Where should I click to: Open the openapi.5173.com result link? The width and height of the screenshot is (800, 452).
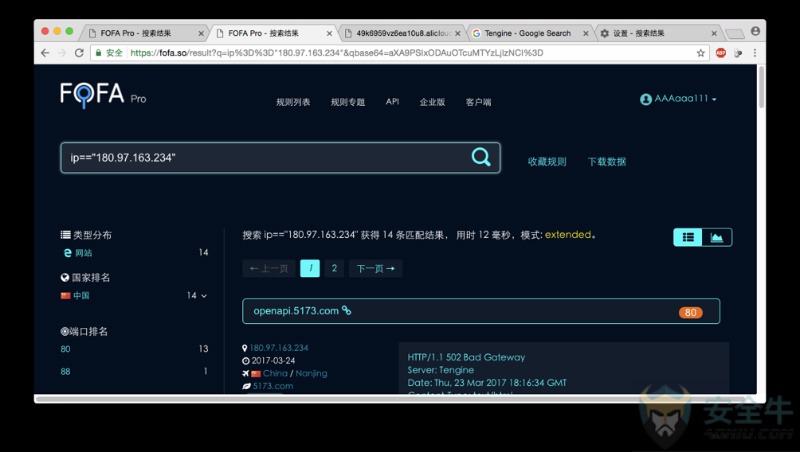pyautogui.click(x=296, y=311)
